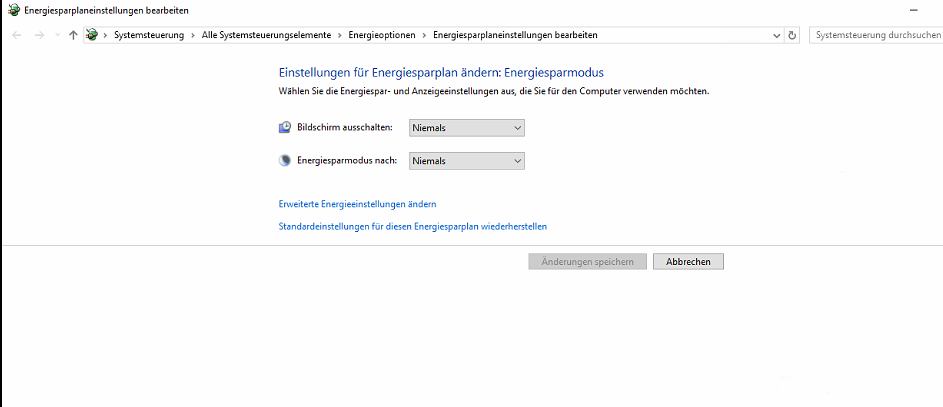Open the Bildschirm ausschalten dropdown
The height and width of the screenshot is (407, 943).
point(467,128)
